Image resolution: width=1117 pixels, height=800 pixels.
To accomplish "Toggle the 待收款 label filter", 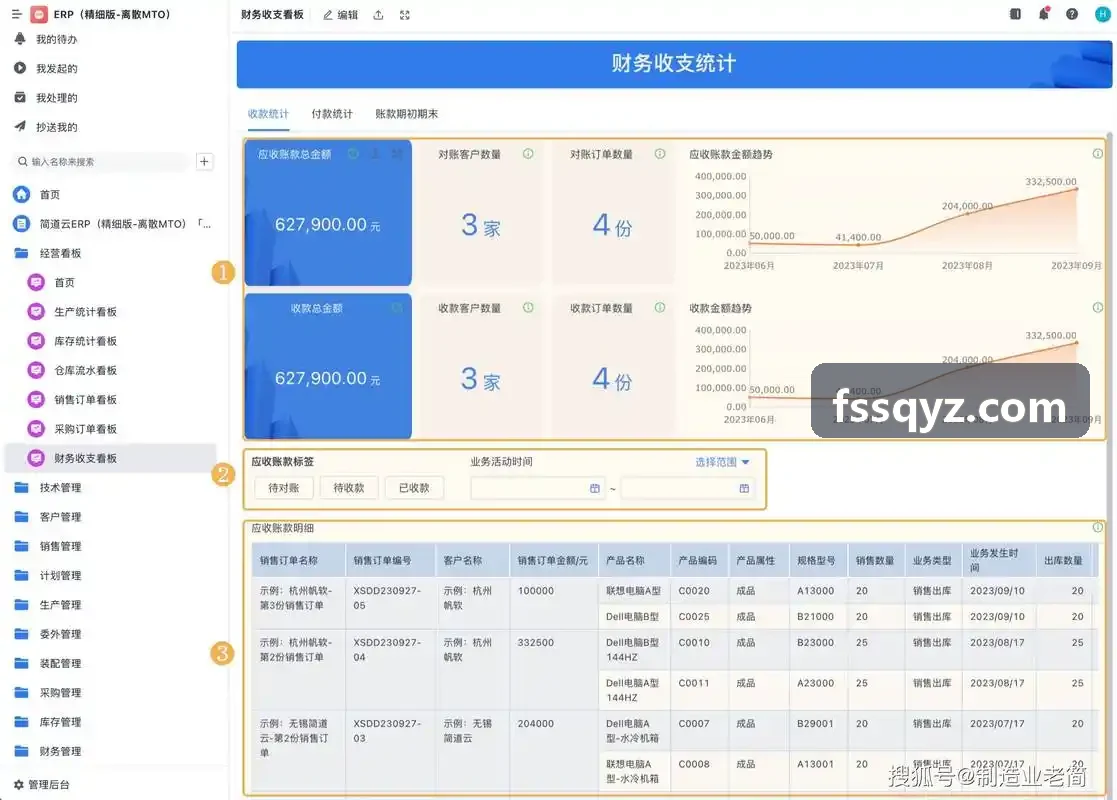I will pyautogui.click(x=348, y=488).
